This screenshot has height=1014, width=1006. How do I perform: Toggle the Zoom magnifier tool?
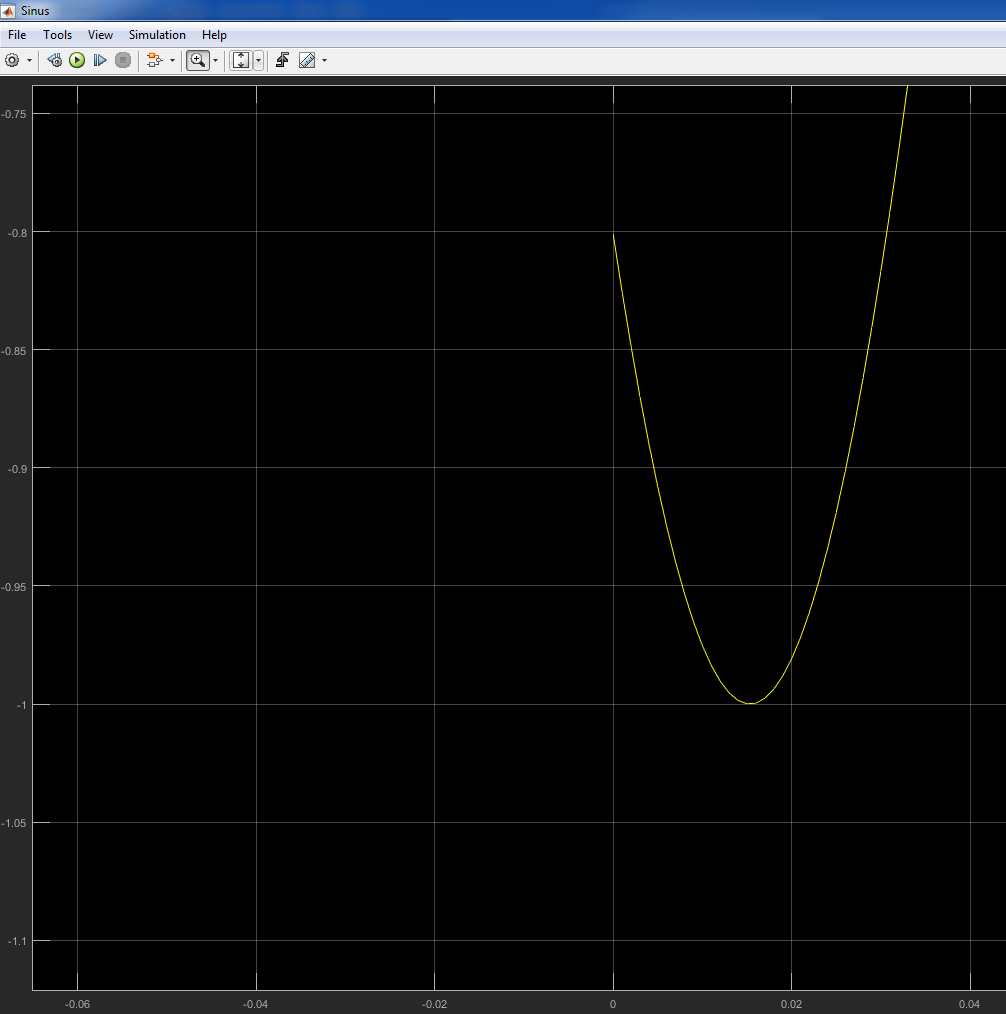tap(197, 60)
